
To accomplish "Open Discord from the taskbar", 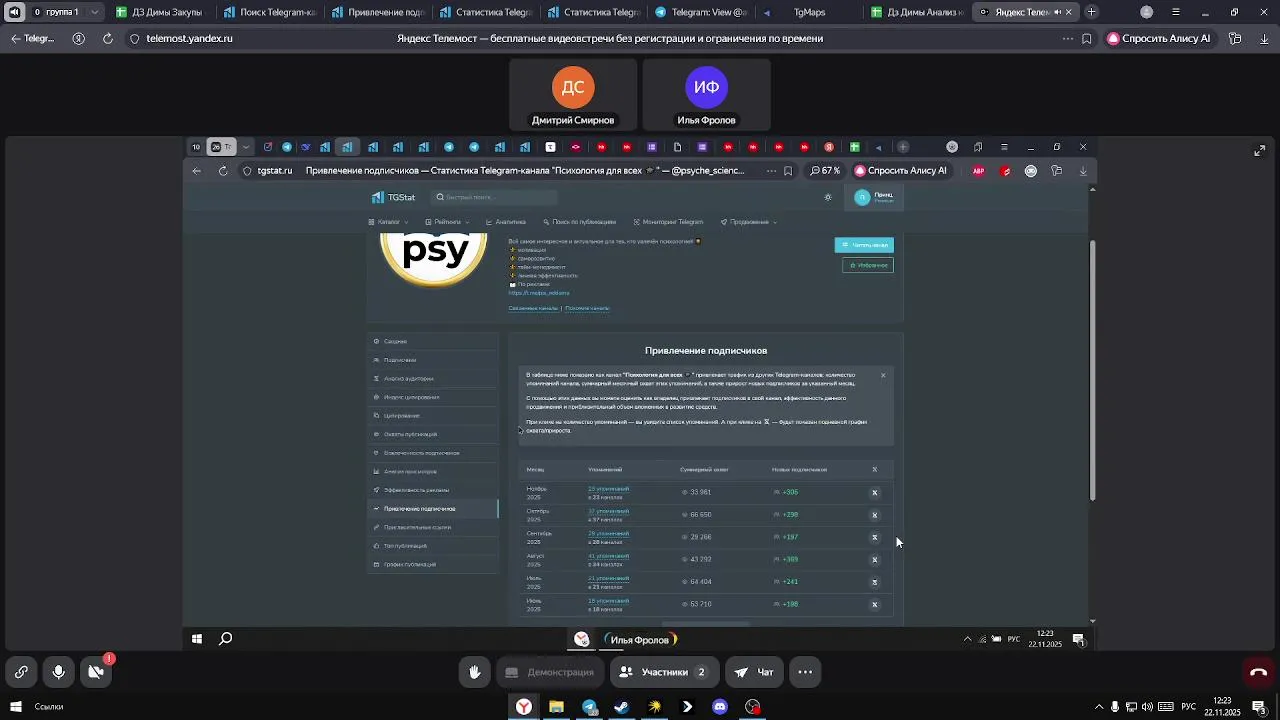I will click(x=719, y=707).
